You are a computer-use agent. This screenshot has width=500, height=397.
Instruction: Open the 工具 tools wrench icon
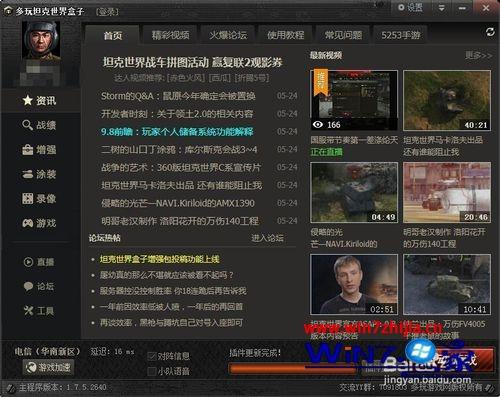pyautogui.click(x=39, y=311)
